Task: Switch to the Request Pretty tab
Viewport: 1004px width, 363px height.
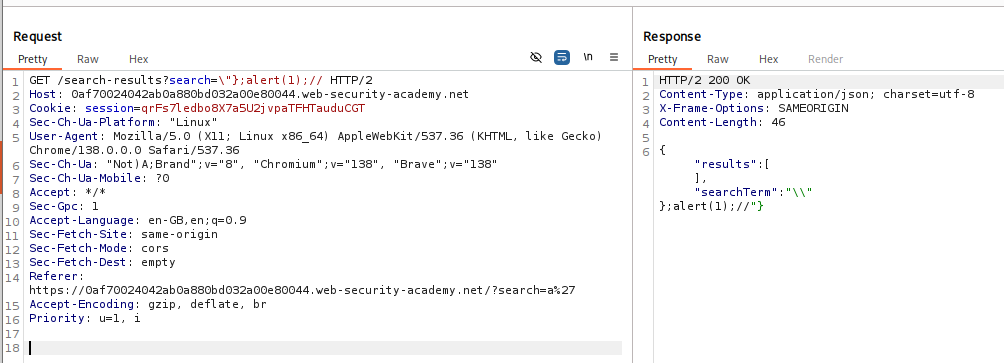Action: [33, 59]
